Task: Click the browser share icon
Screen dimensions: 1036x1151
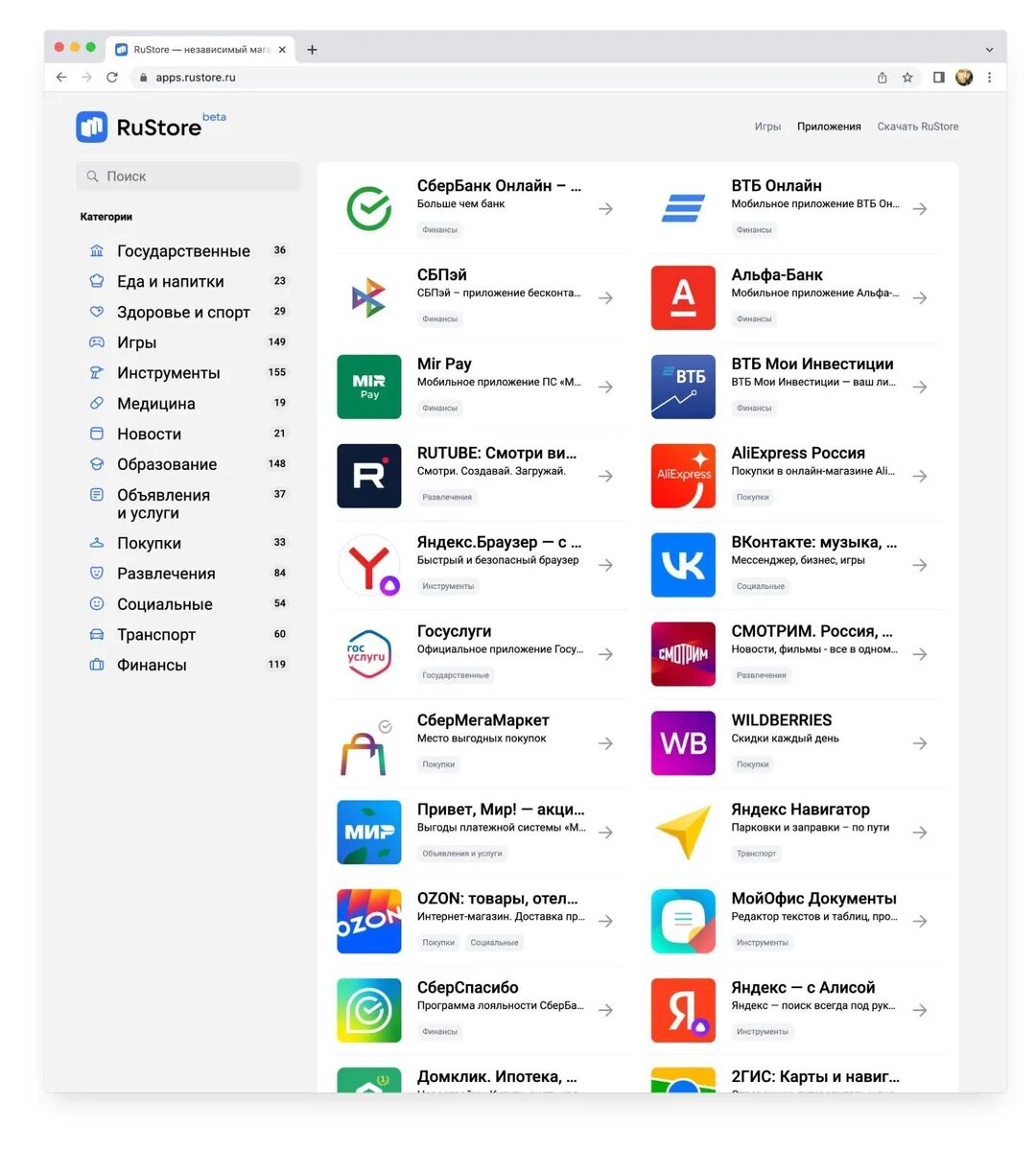Action: [x=882, y=78]
